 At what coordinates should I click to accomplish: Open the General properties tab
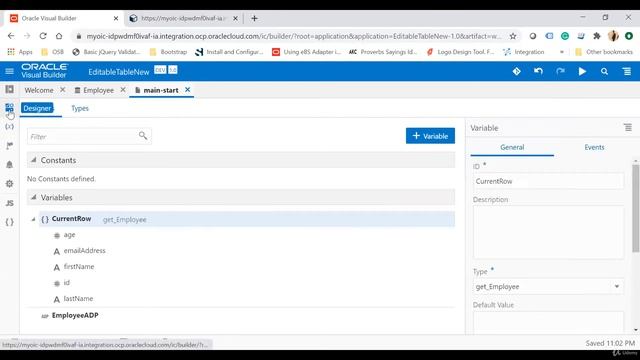512,147
